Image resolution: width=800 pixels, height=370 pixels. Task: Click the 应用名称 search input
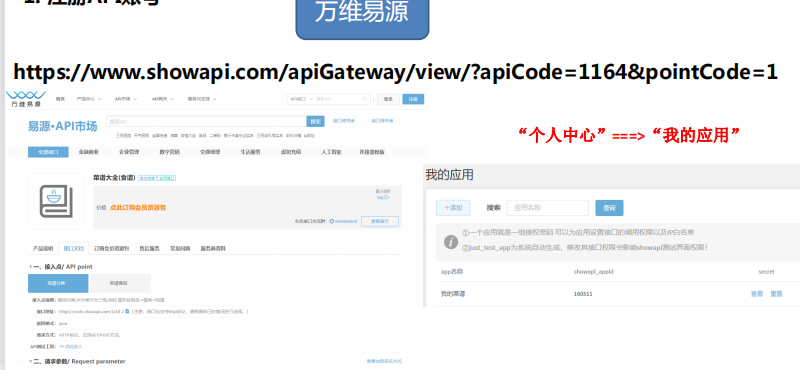point(547,208)
